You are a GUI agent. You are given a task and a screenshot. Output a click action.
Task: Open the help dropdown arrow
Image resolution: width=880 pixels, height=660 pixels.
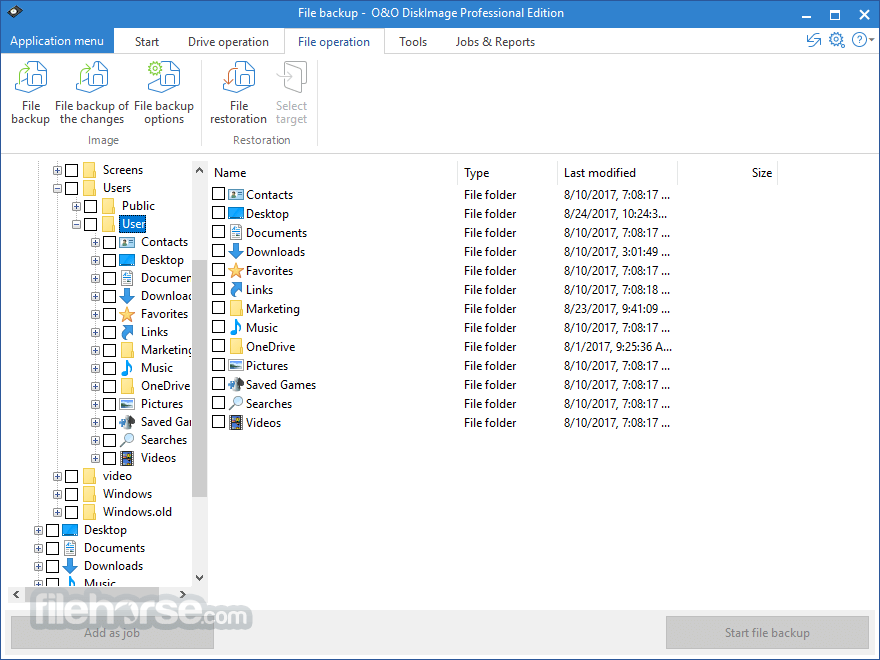pos(872,40)
